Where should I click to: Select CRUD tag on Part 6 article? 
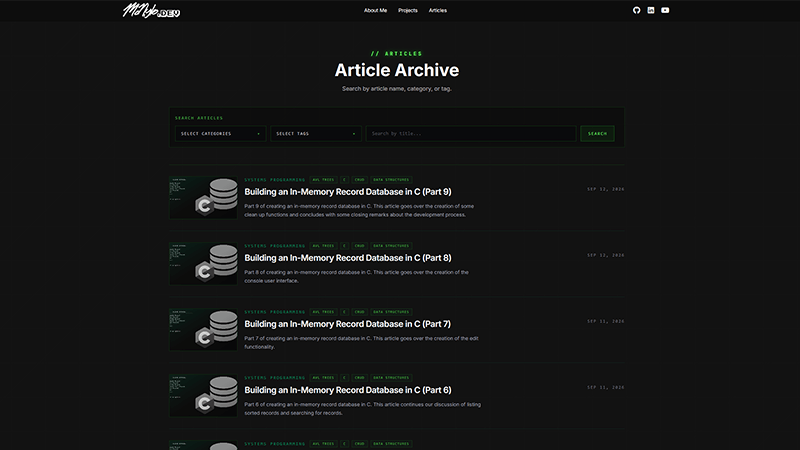coord(360,378)
